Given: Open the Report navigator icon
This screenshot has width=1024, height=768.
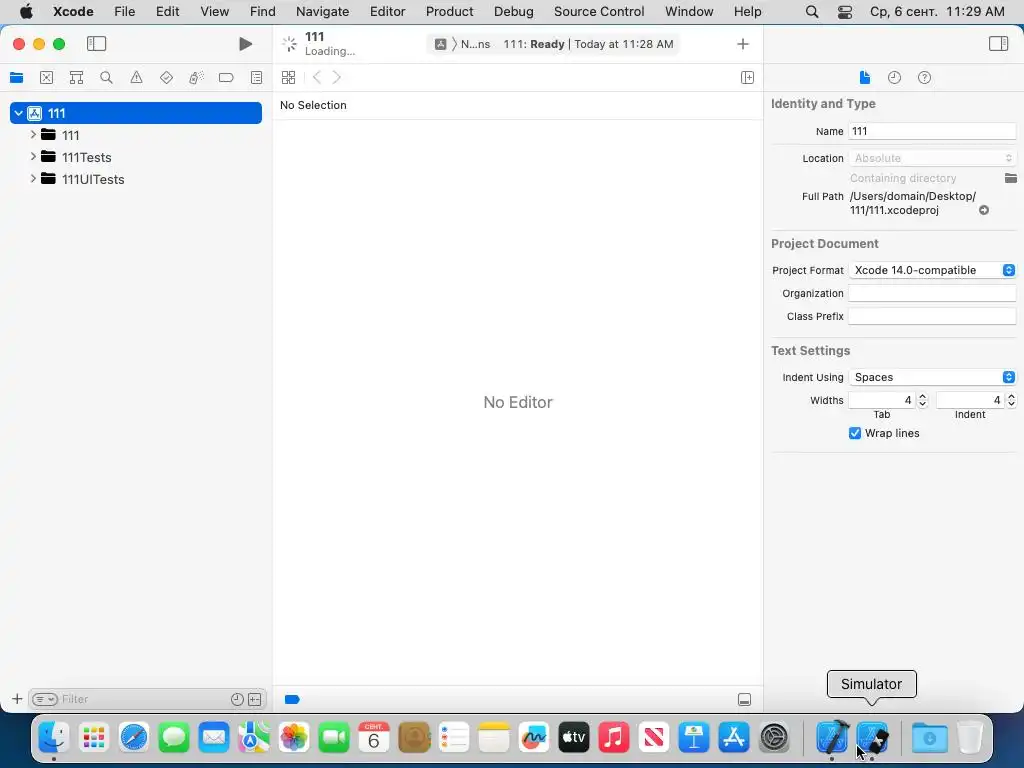Looking at the screenshot, I should (x=257, y=78).
